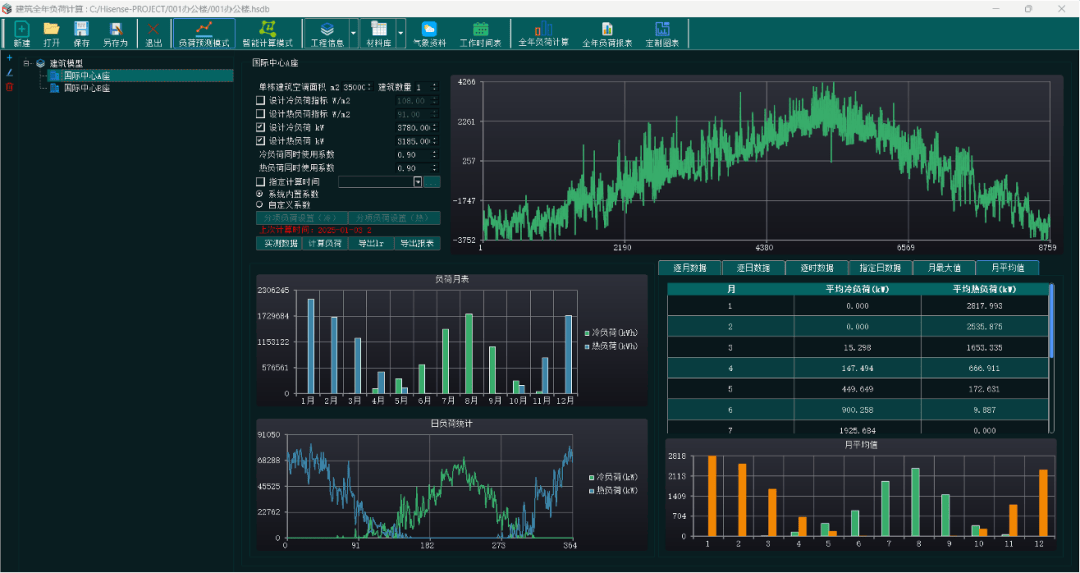This screenshot has width=1080, height=573.
Task: Open the 月最大值 tab
Action: (943, 268)
